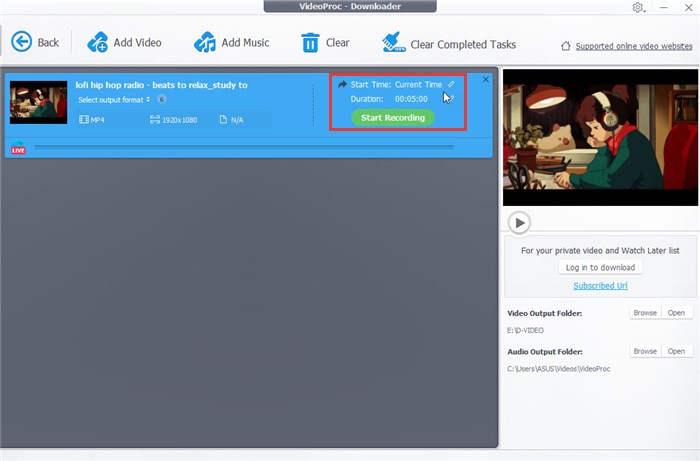Click the large video preview image
Viewport: 700px width, 461px height.
pos(600,137)
